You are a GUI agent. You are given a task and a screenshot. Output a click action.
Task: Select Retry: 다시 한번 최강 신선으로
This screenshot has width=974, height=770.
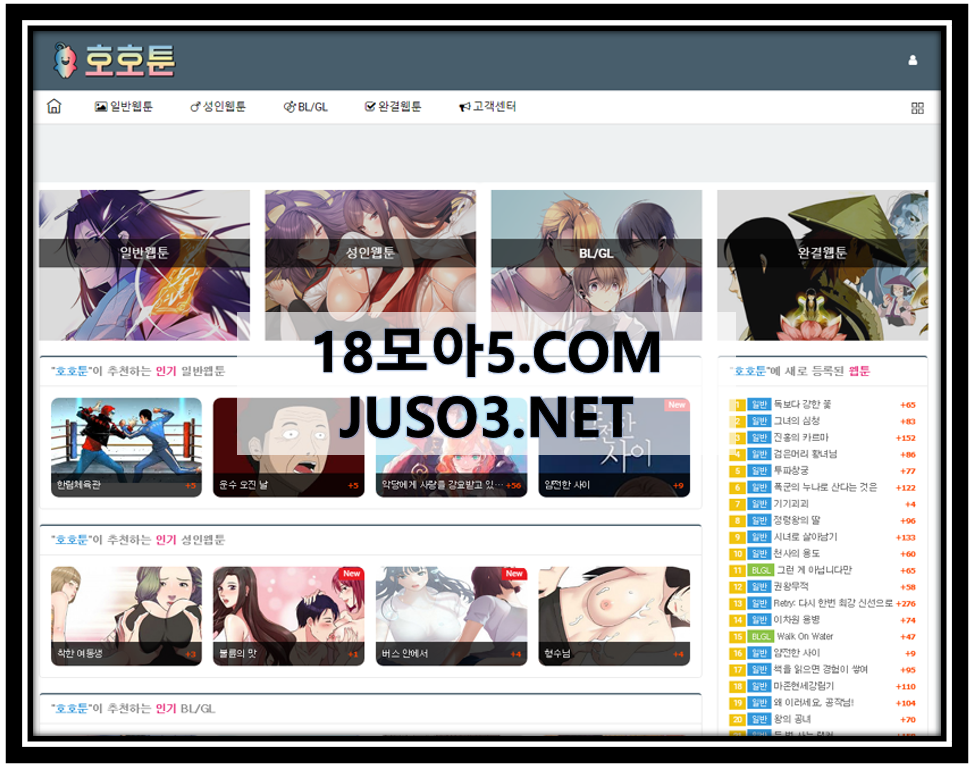[x=833, y=603]
